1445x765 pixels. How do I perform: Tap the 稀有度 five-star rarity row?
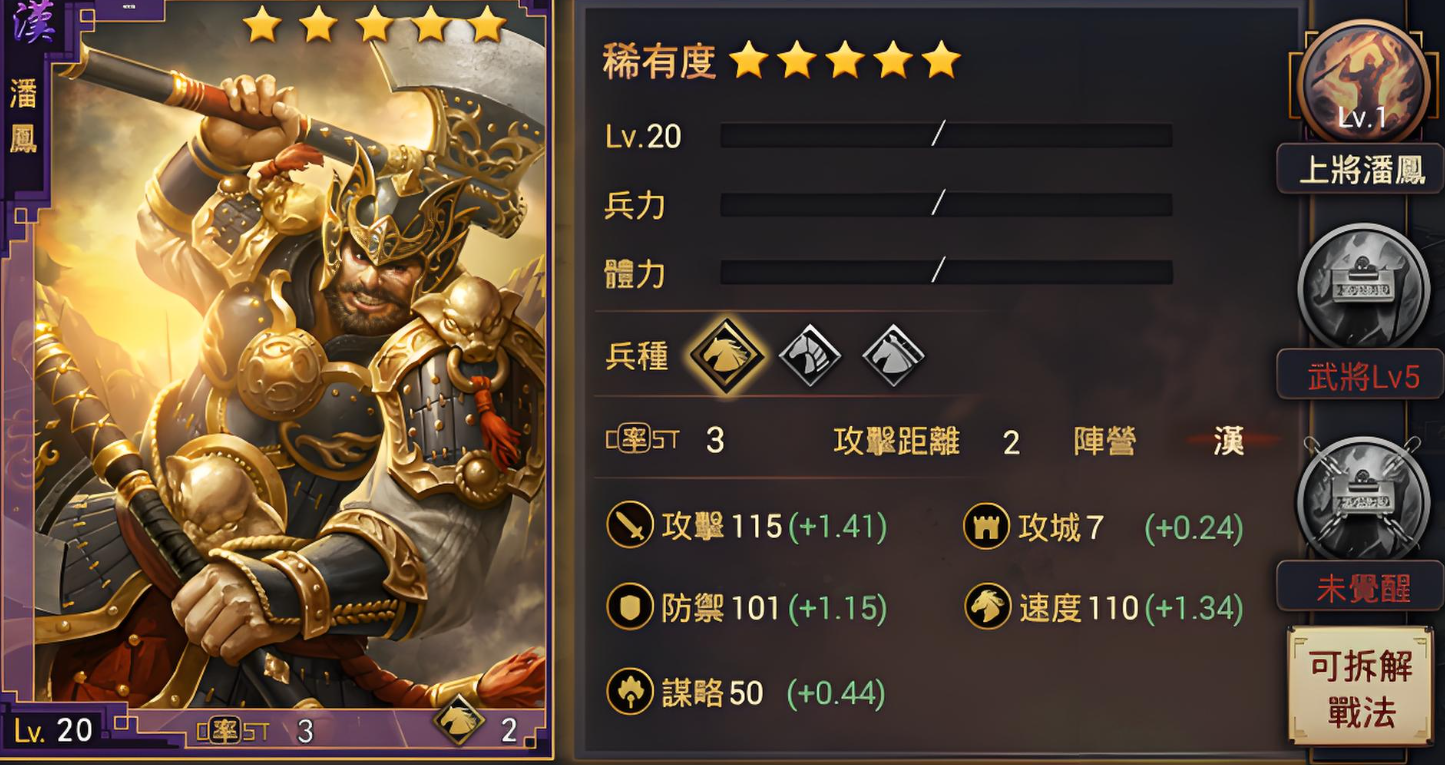[x=781, y=62]
